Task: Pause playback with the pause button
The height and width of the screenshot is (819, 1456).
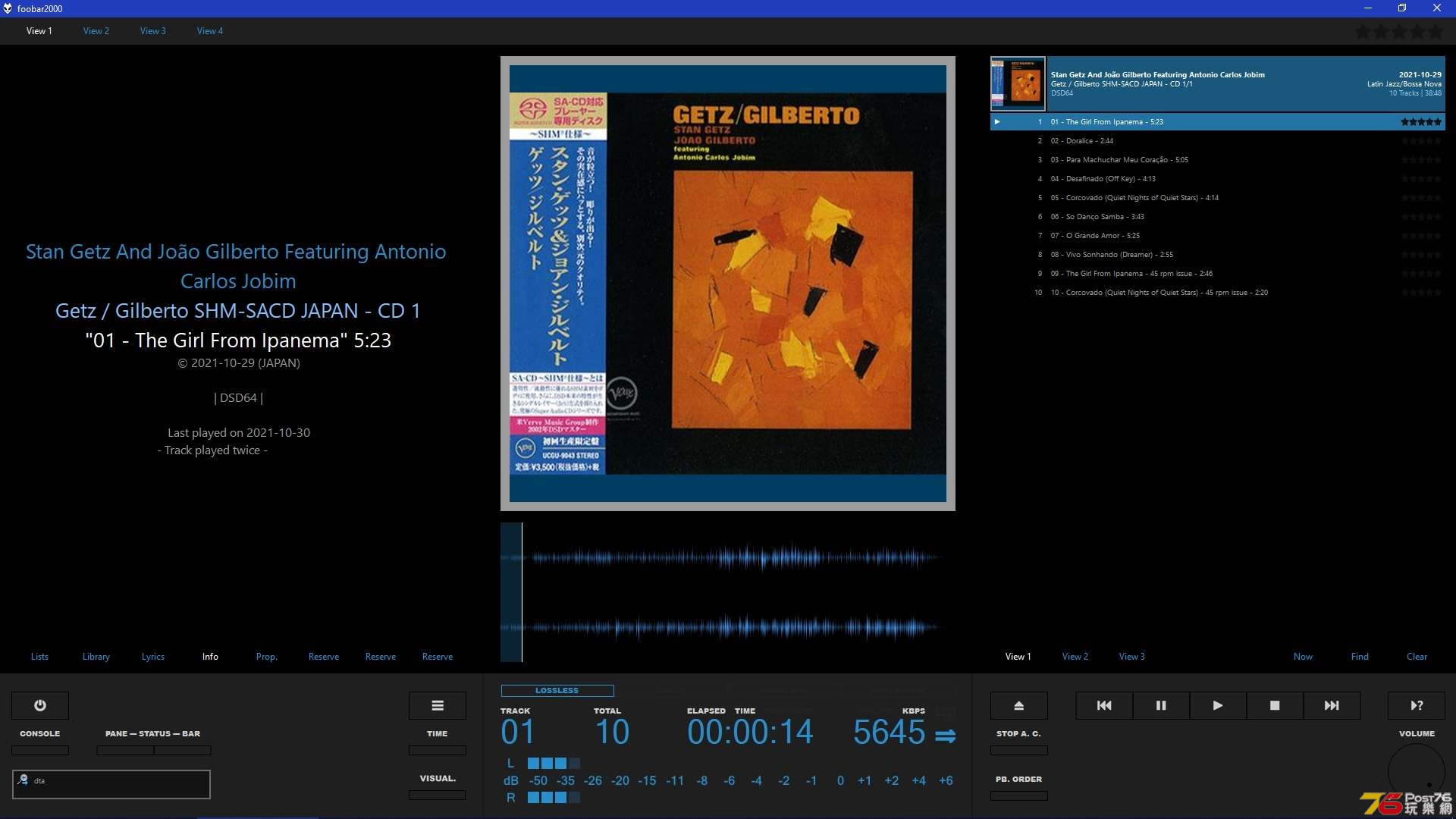Action: (x=1161, y=705)
